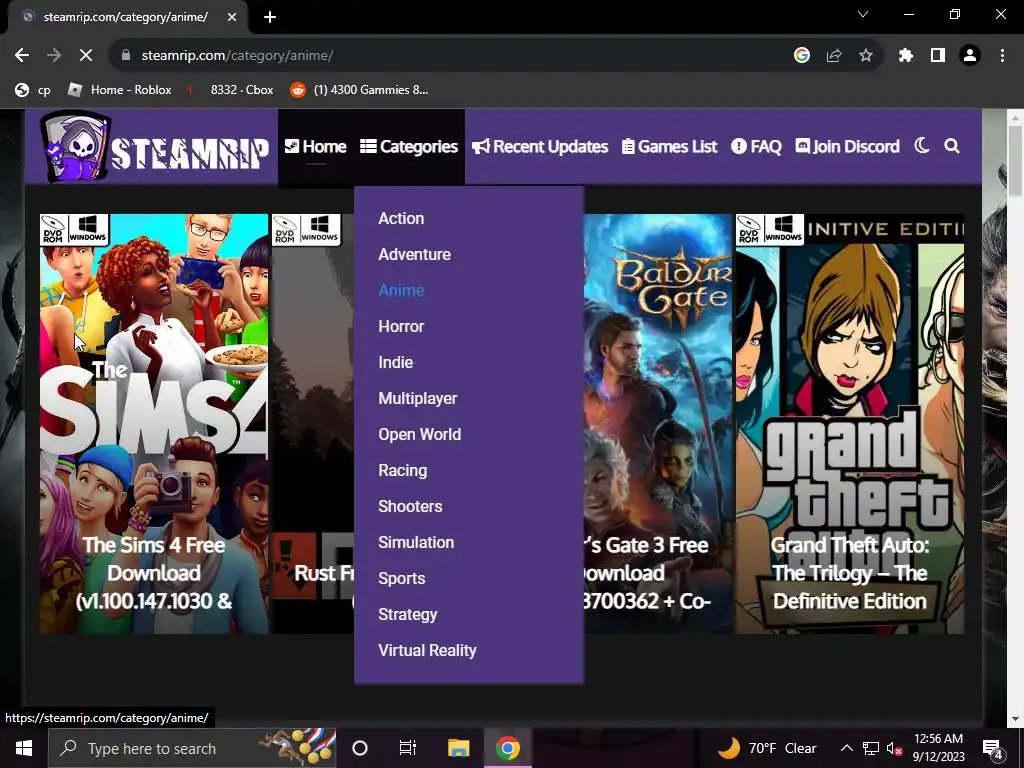Screen dimensions: 1024x768
Task: Select Virtual Reality category
Action: (427, 650)
